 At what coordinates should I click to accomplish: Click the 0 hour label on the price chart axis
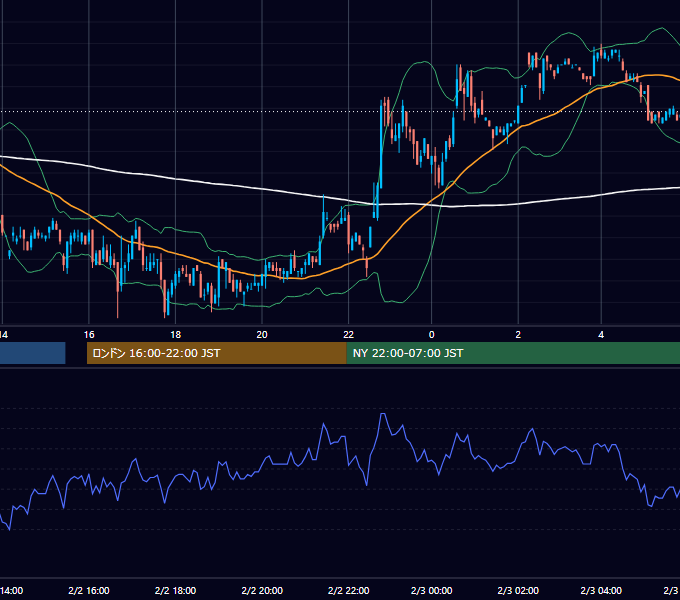click(432, 335)
